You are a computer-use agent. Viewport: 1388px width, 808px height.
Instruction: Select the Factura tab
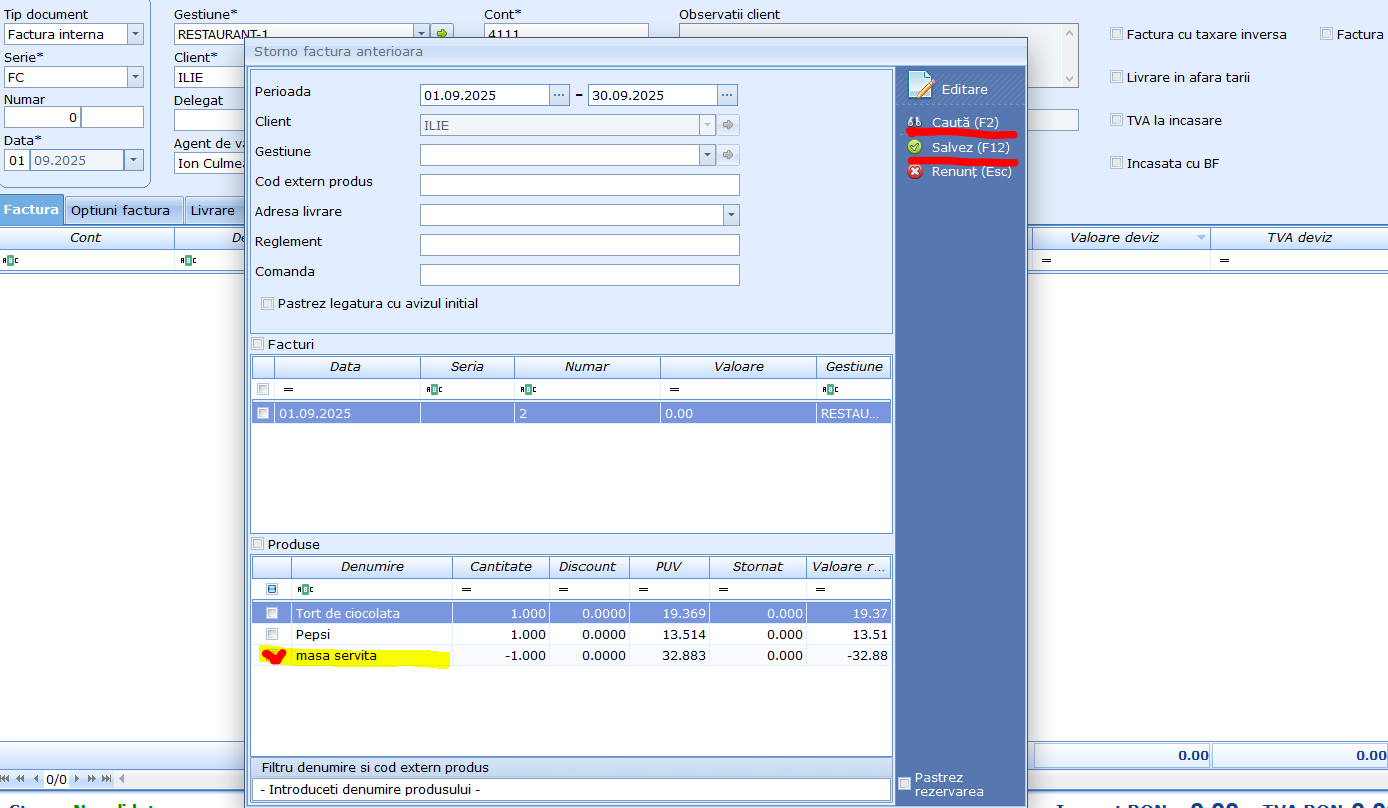pyautogui.click(x=31, y=210)
